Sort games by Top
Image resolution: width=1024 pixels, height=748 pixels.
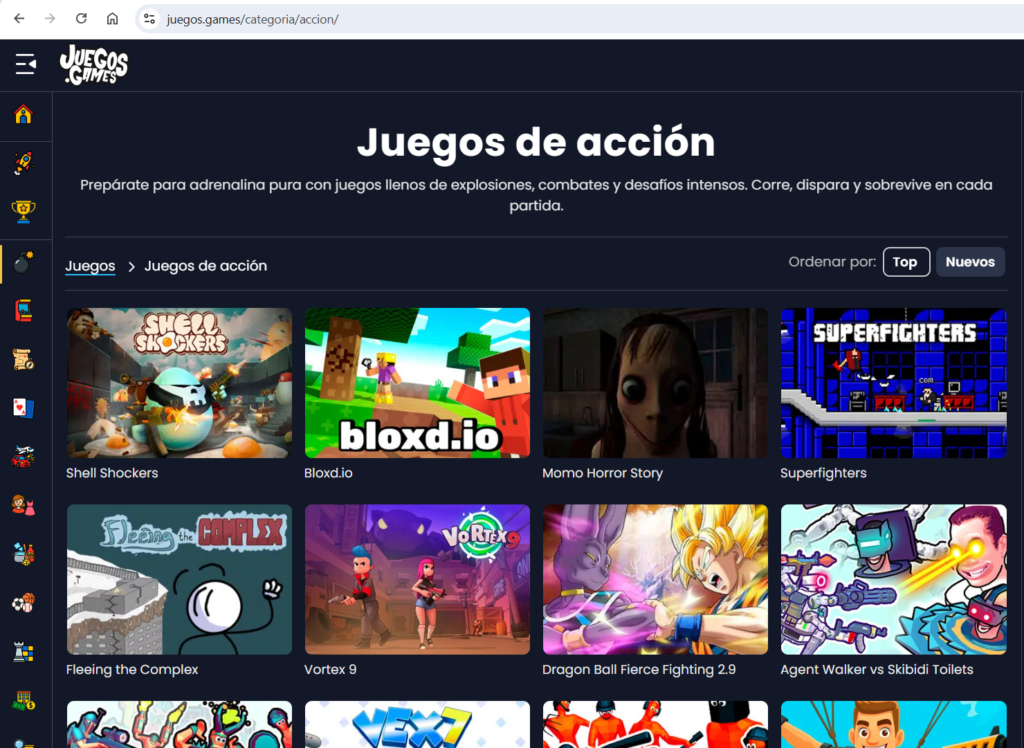click(x=905, y=262)
